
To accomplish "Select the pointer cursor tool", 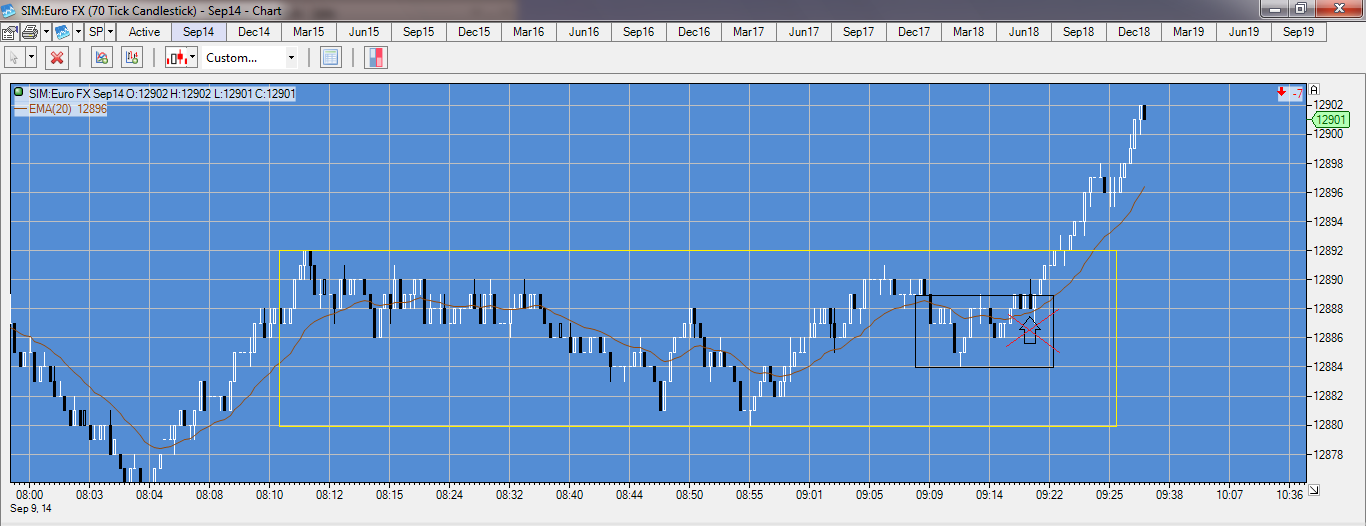I will (14, 58).
